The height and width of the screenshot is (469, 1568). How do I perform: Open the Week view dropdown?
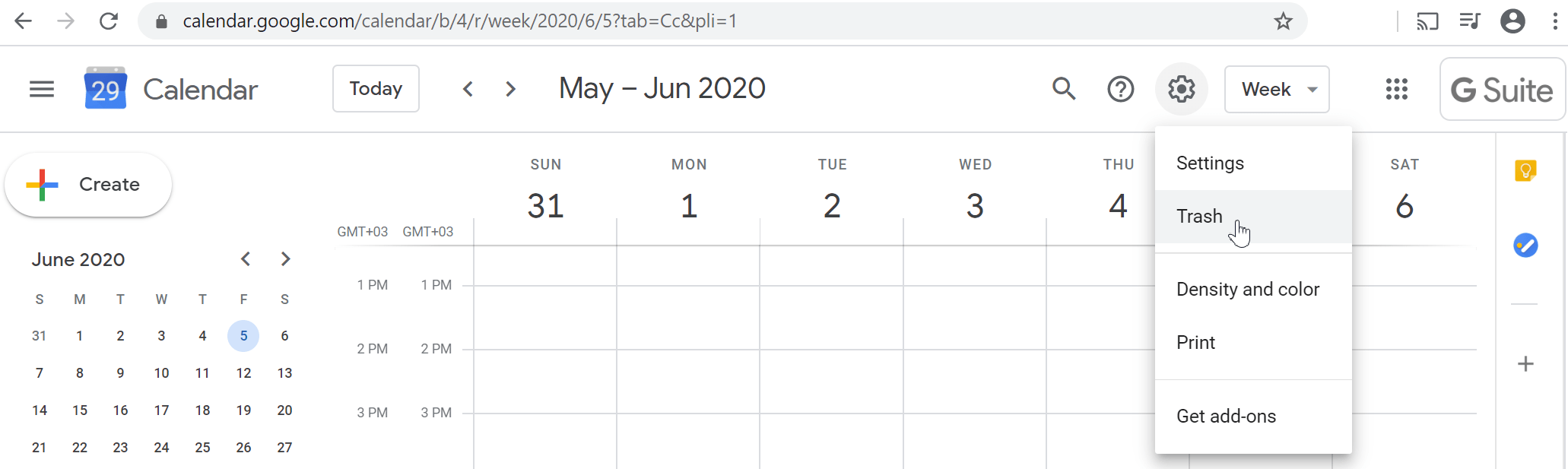point(1277,89)
